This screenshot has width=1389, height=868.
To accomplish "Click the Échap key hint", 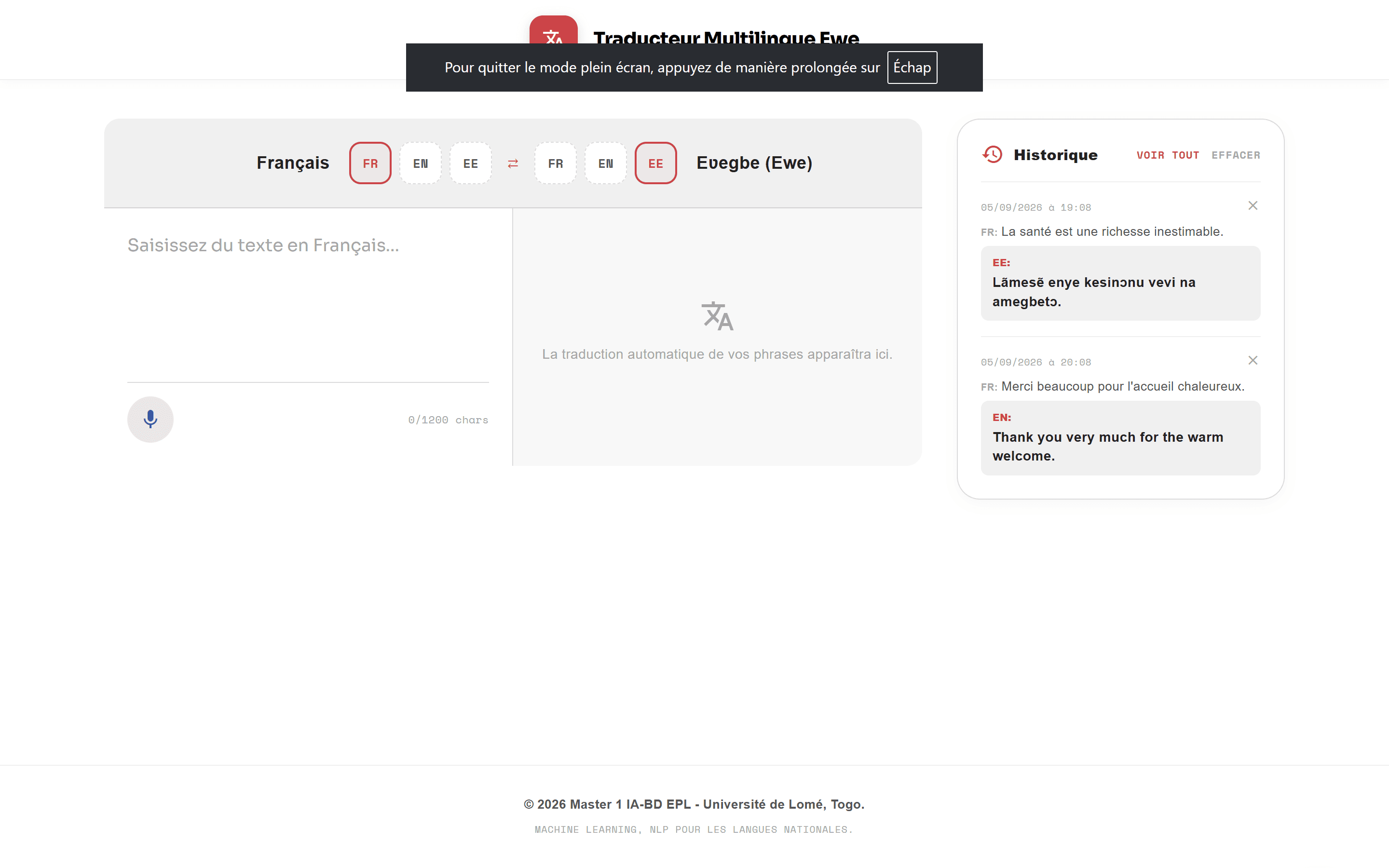I will click(912, 67).
